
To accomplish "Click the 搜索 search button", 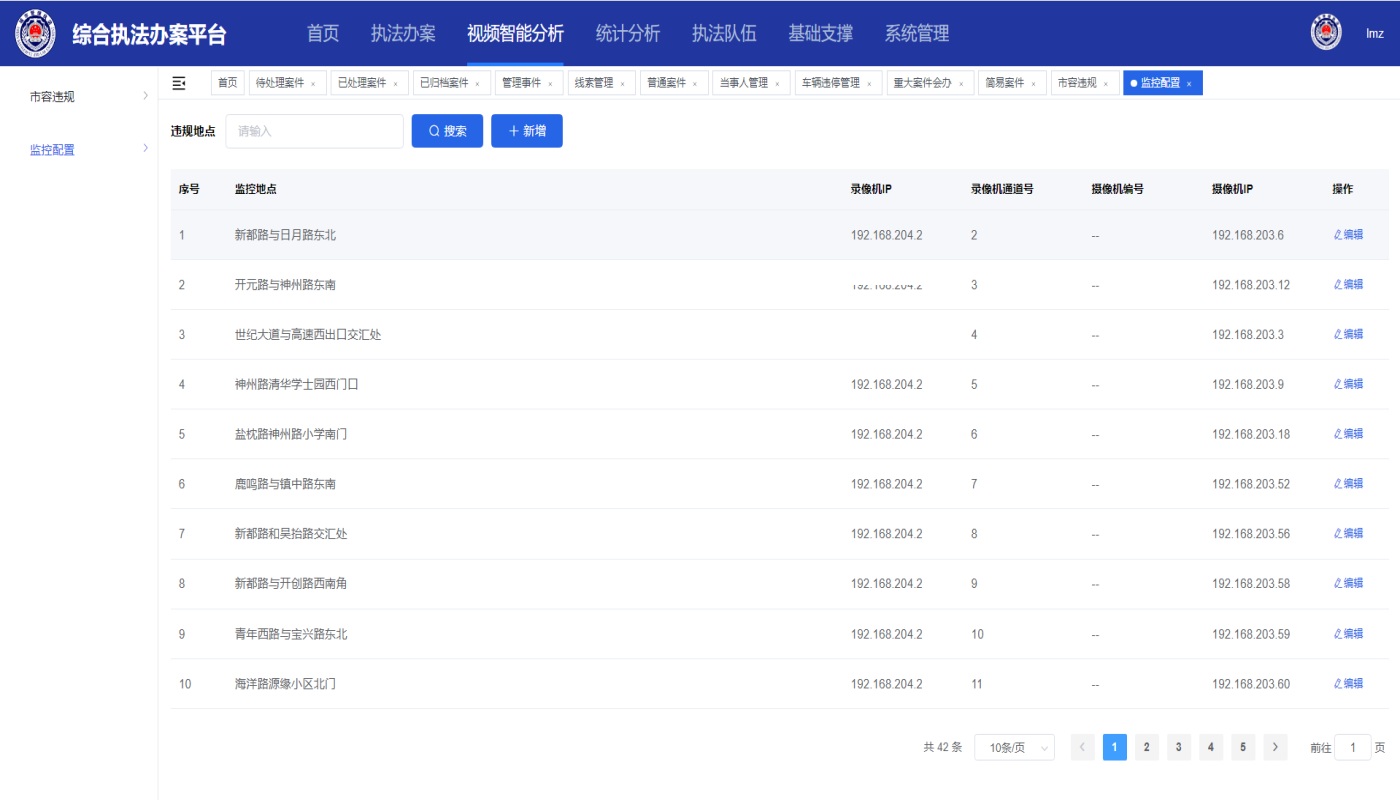I will pyautogui.click(x=447, y=131).
